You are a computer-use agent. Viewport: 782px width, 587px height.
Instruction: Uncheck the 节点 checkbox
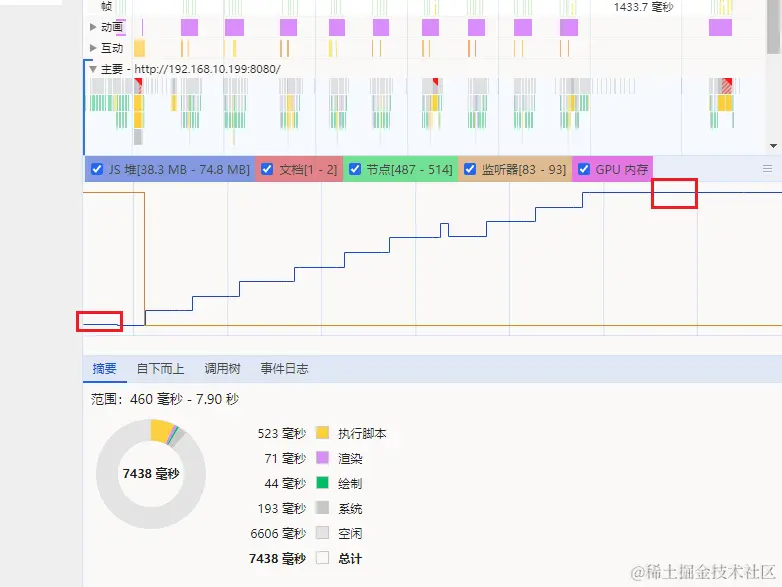click(x=355, y=169)
